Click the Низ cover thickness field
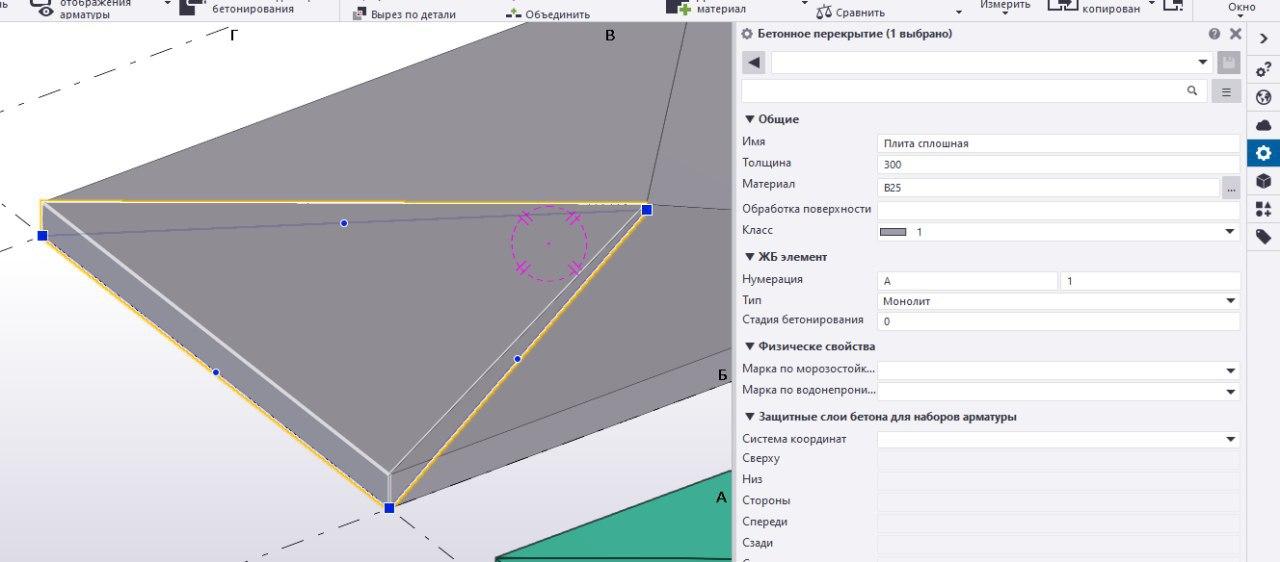The image size is (1280, 562). pyautogui.click(x=1058, y=481)
